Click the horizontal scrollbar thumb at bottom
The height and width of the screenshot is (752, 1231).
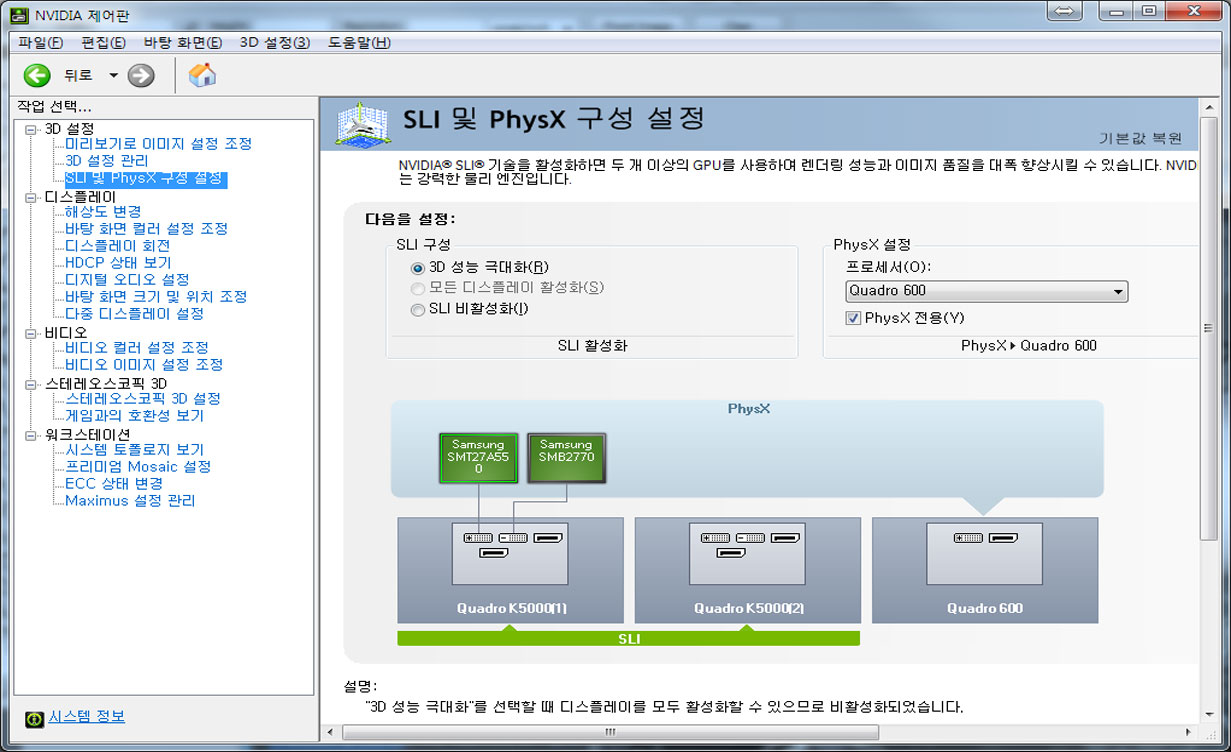(610, 733)
